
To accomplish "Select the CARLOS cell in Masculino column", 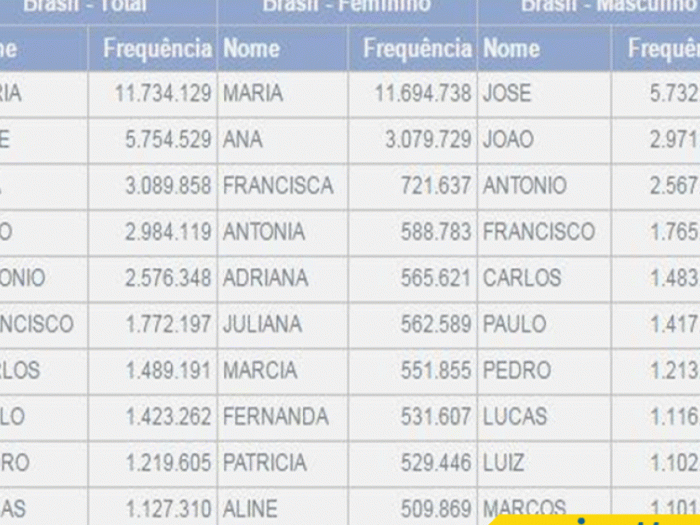I will (544, 279).
